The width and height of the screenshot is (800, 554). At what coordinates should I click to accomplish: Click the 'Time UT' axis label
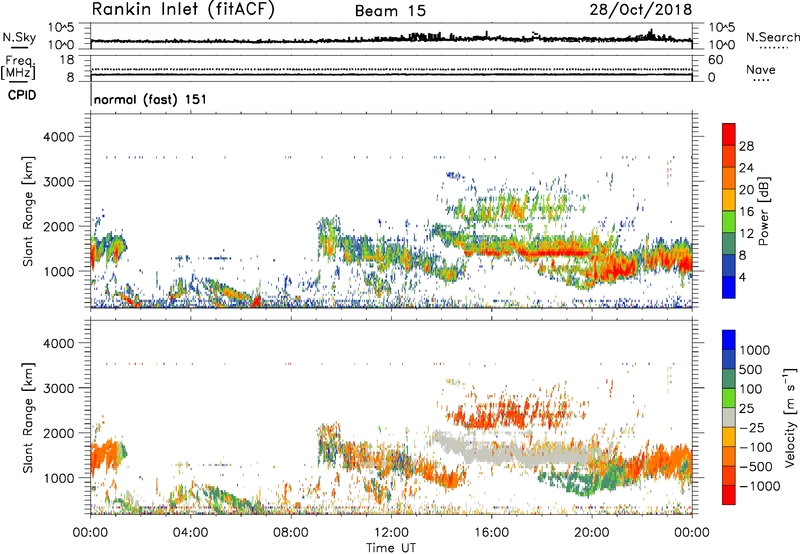[391, 547]
